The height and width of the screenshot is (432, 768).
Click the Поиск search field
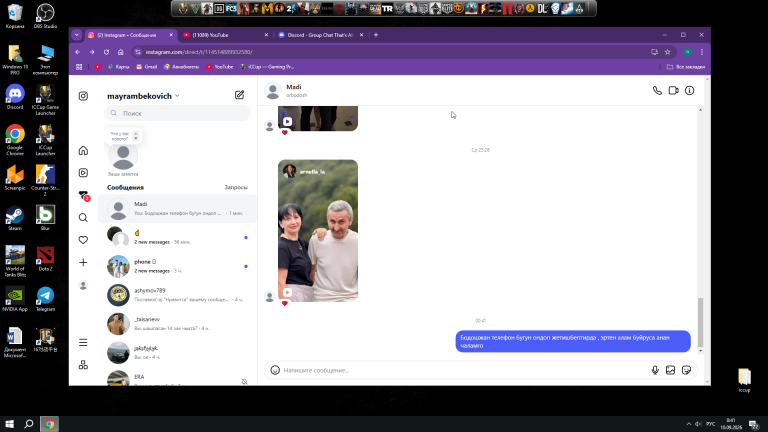(177, 113)
